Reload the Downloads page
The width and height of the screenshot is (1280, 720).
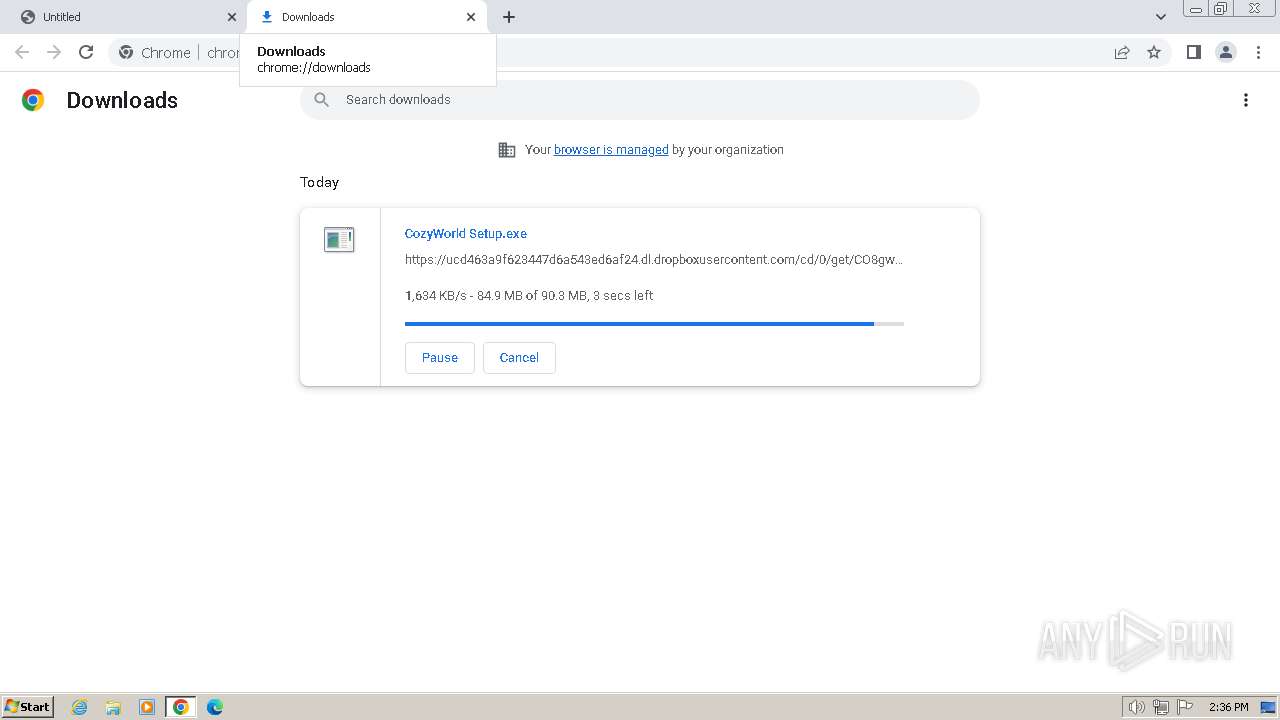click(86, 52)
